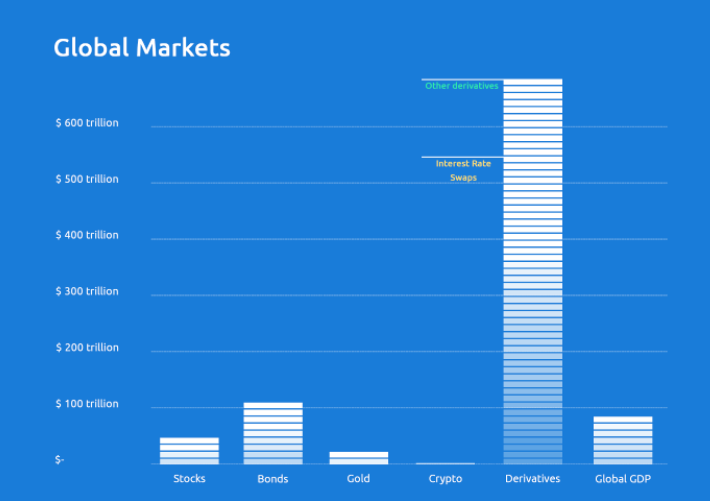Click the $ 300 trillion axis label
The height and width of the screenshot is (501, 710).
click(x=87, y=291)
